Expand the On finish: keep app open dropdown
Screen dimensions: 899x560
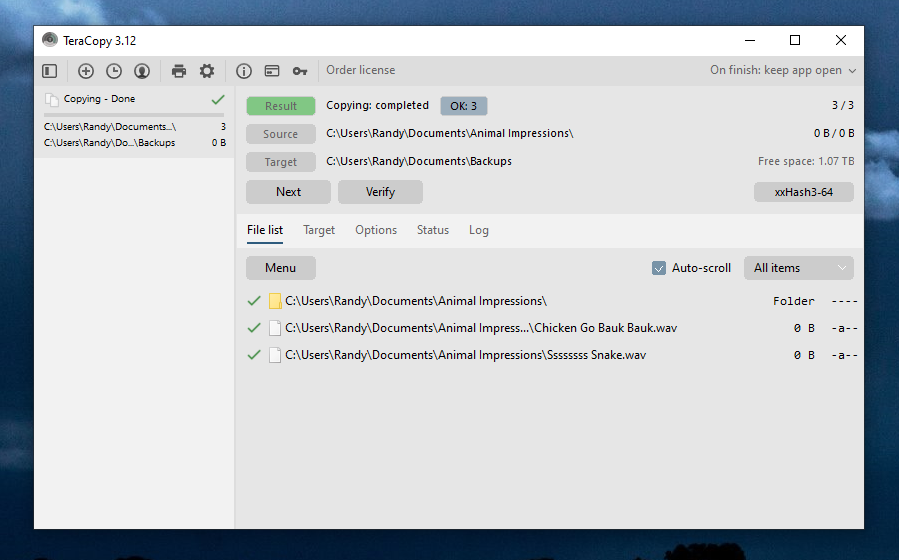tap(783, 71)
